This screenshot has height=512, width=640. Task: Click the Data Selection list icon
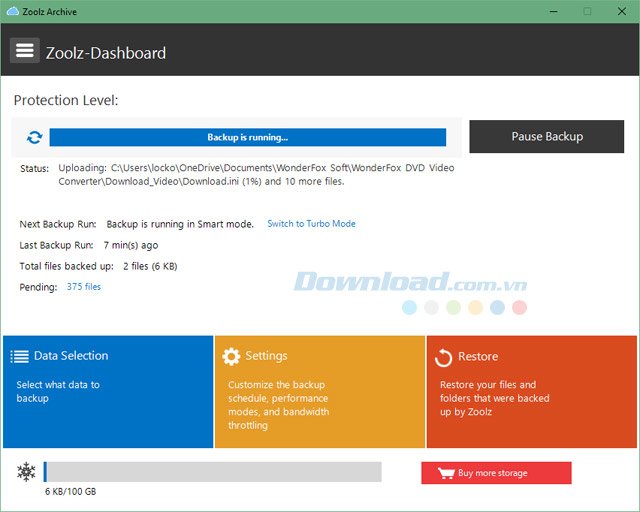(x=20, y=356)
